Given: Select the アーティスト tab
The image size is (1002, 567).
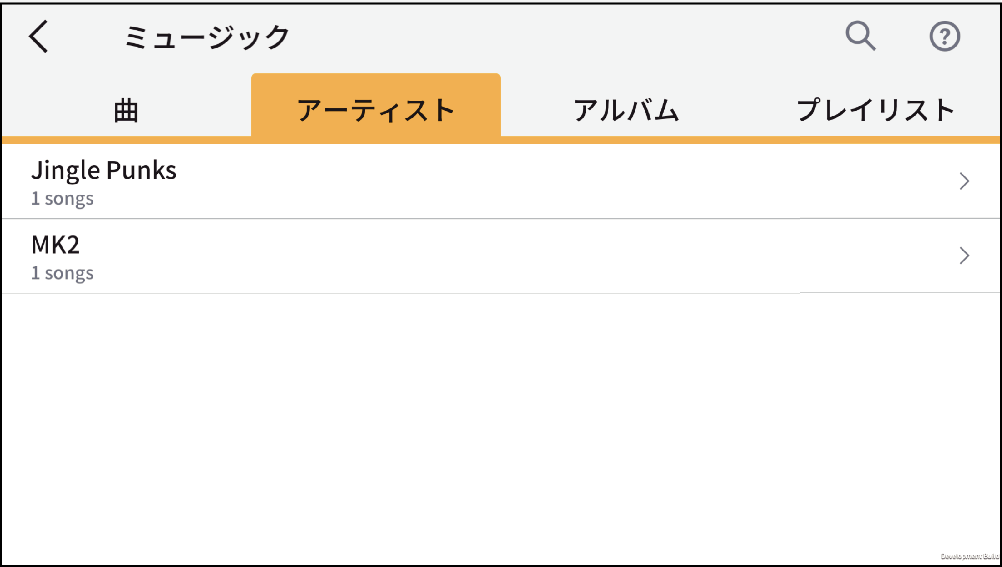Looking at the screenshot, I should tap(376, 108).
